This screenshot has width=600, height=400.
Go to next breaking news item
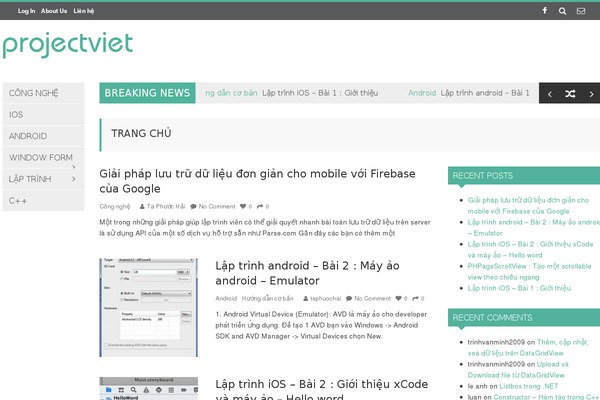point(591,94)
